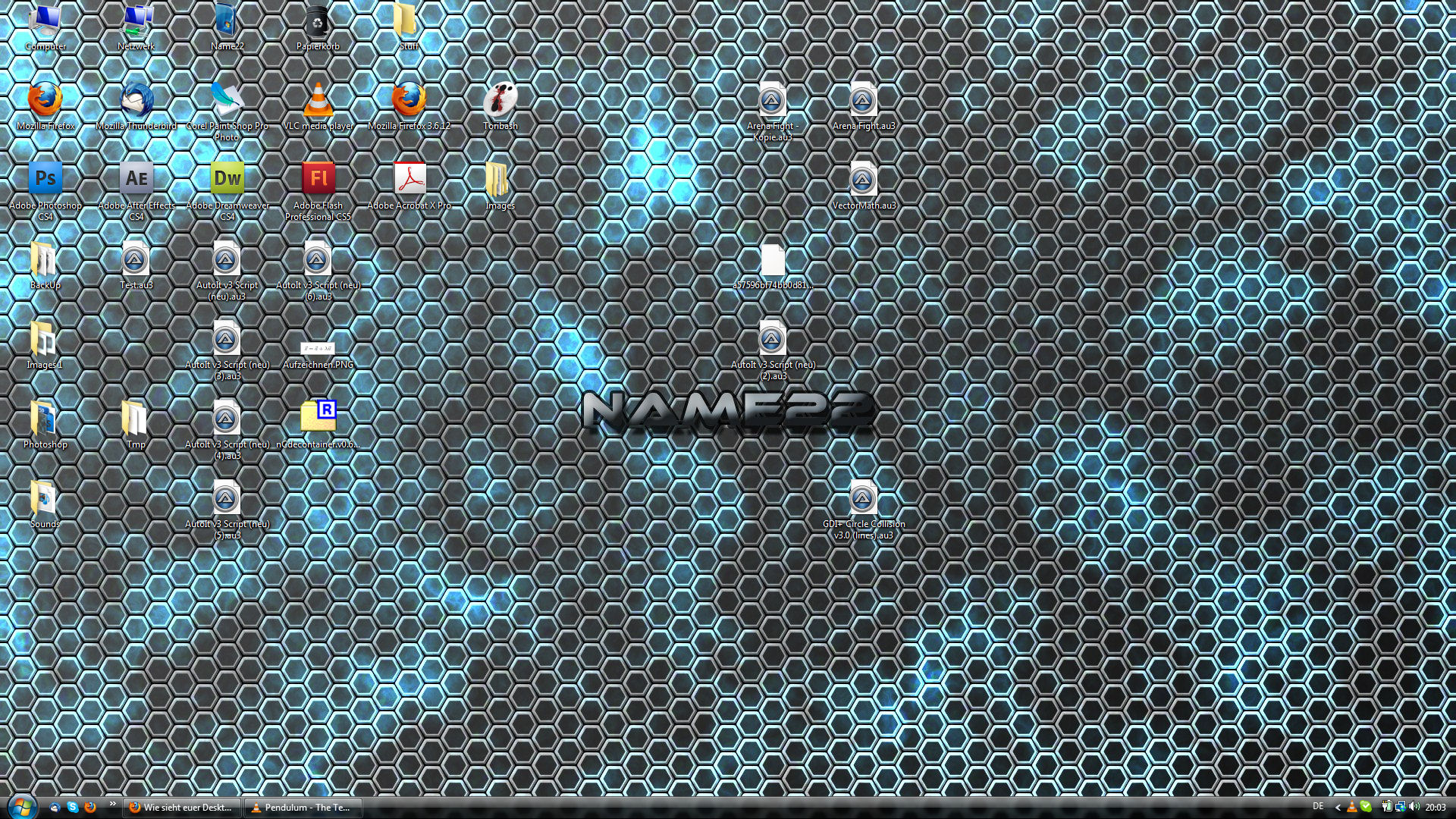Select the Adobe Acrobat X Pro icon
The height and width of the screenshot is (819, 1456).
[409, 180]
